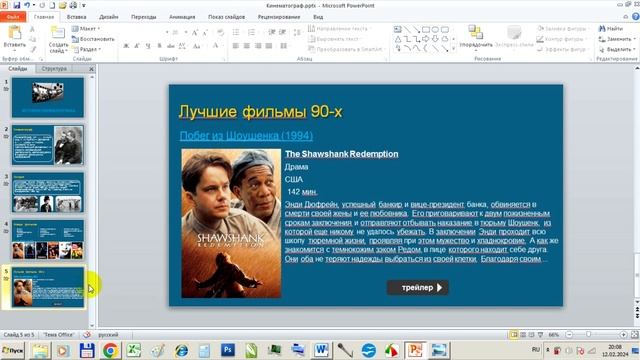Screen dimensions: 640x360
Task: Toggle align text right
Action: (x=258, y=46)
